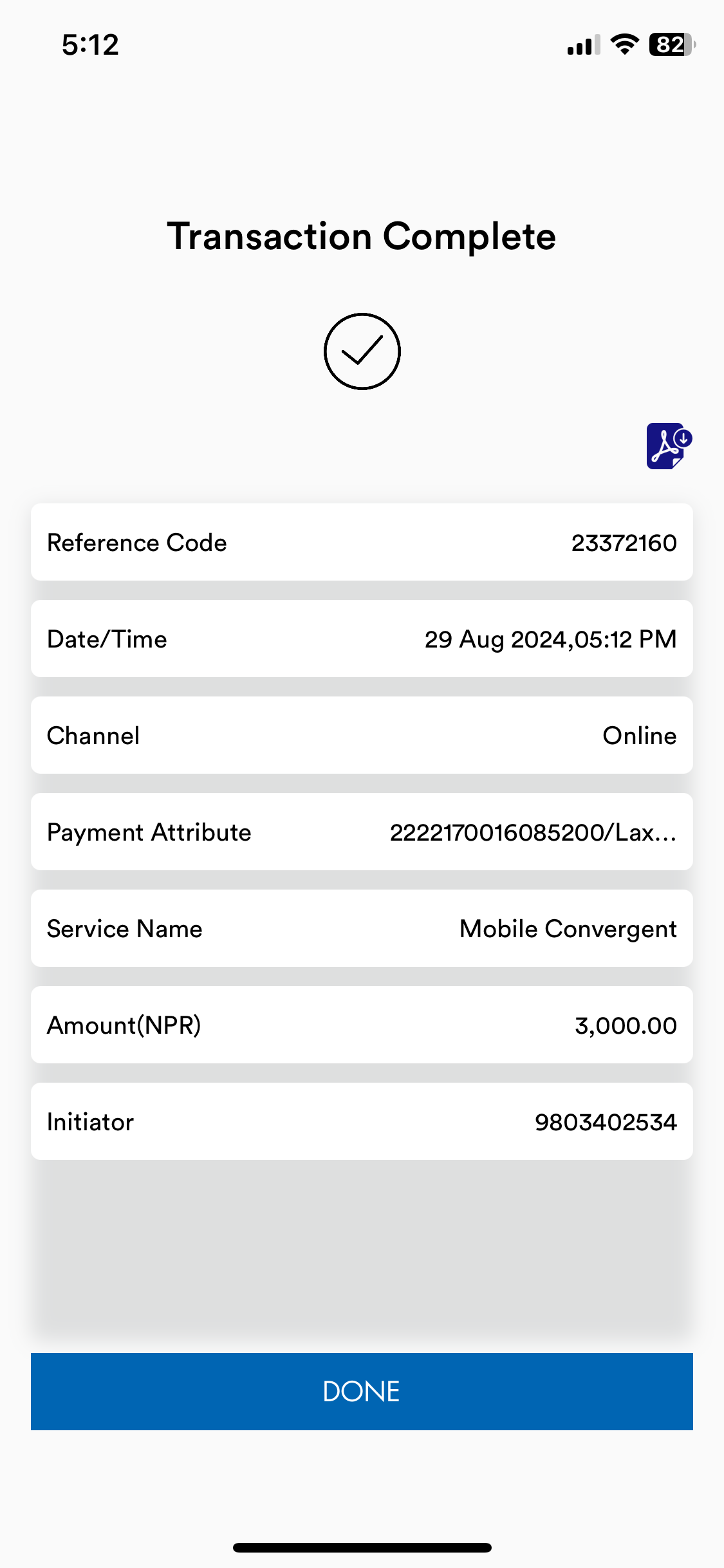
Task: Tap the 3,000.00 amount value
Action: point(626,1025)
